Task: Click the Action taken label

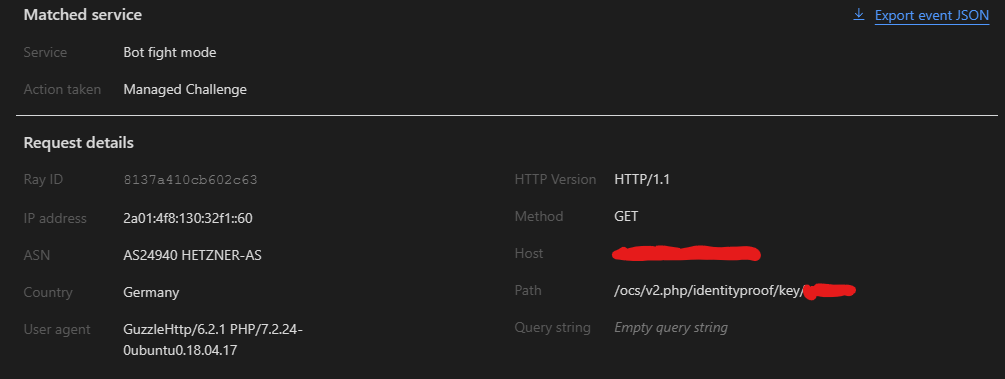Action: point(62,90)
